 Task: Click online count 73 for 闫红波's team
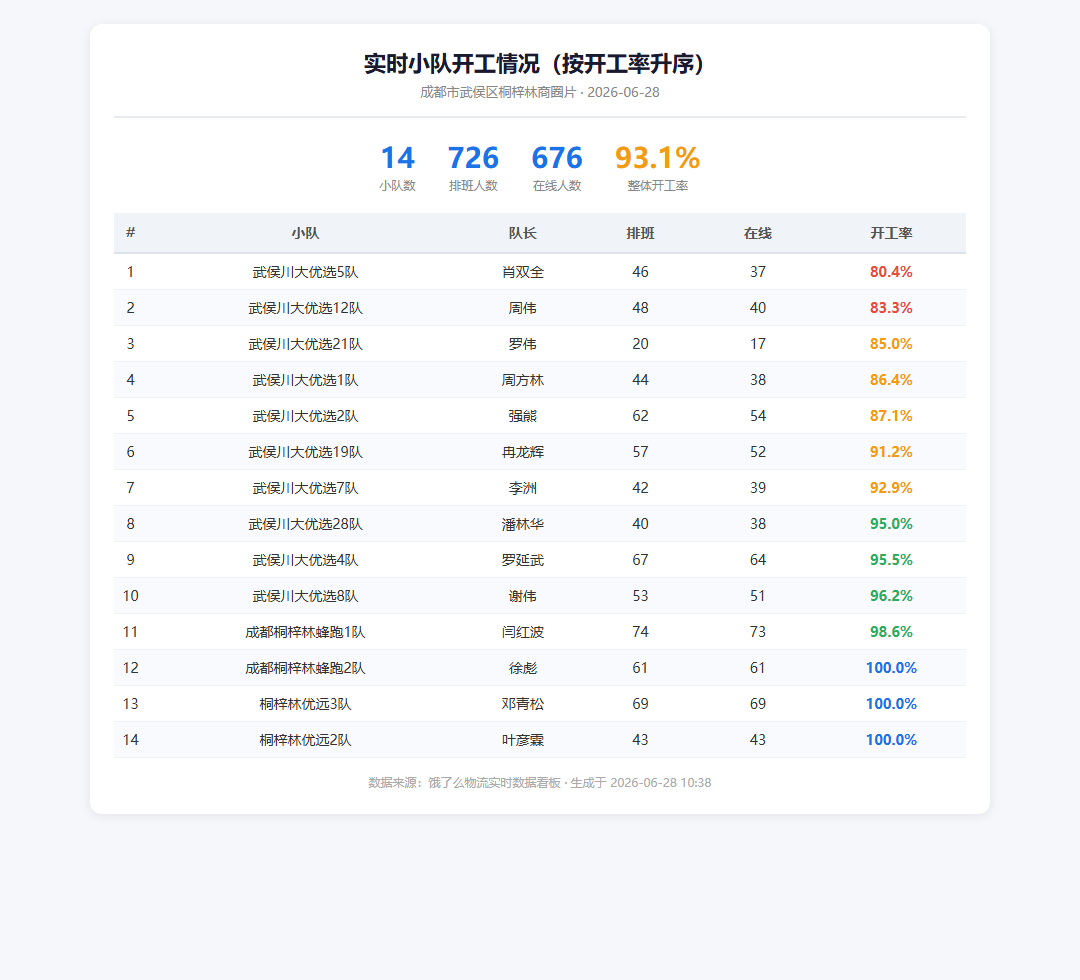click(758, 632)
